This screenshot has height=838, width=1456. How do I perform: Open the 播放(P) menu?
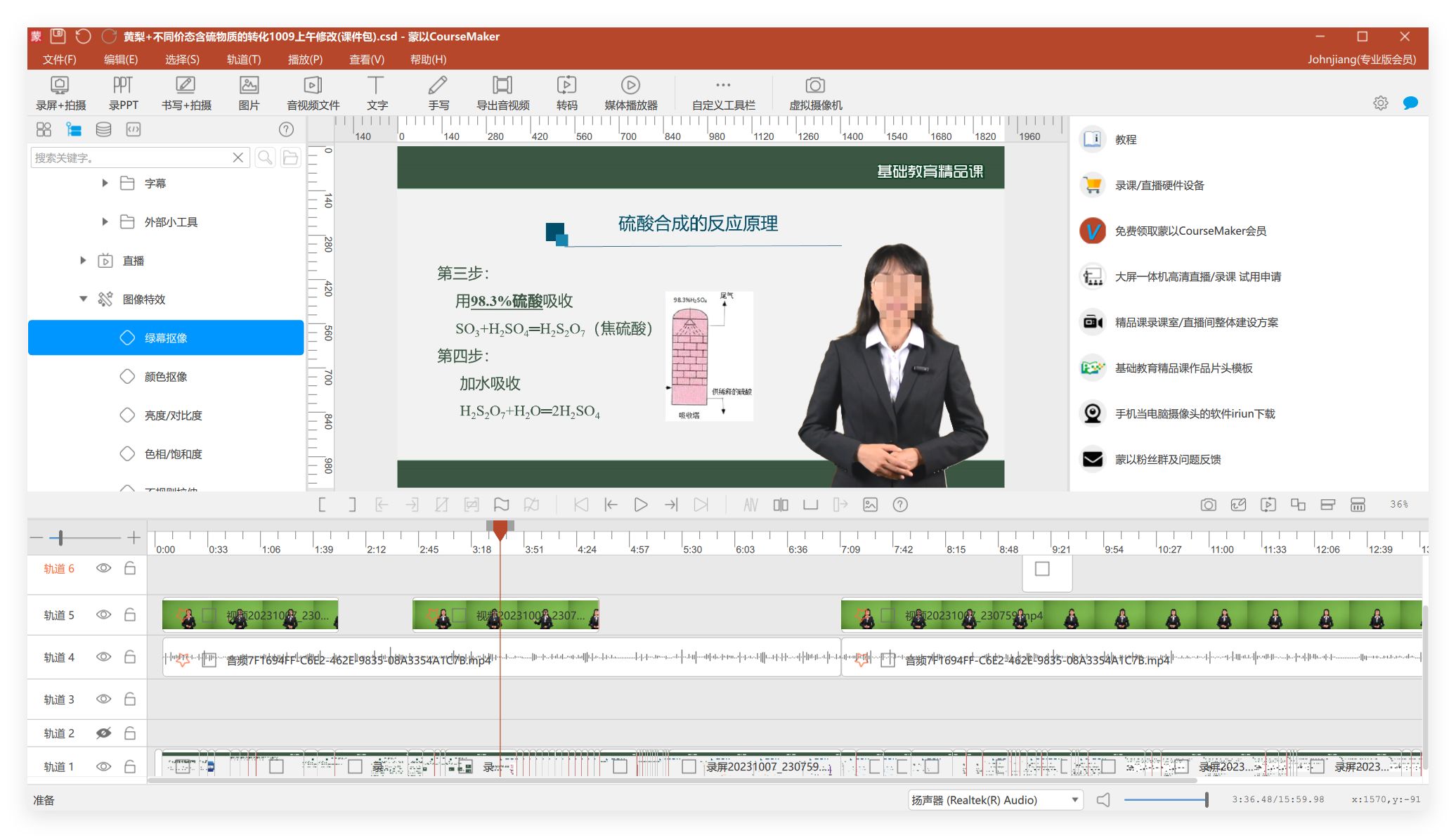(x=305, y=60)
